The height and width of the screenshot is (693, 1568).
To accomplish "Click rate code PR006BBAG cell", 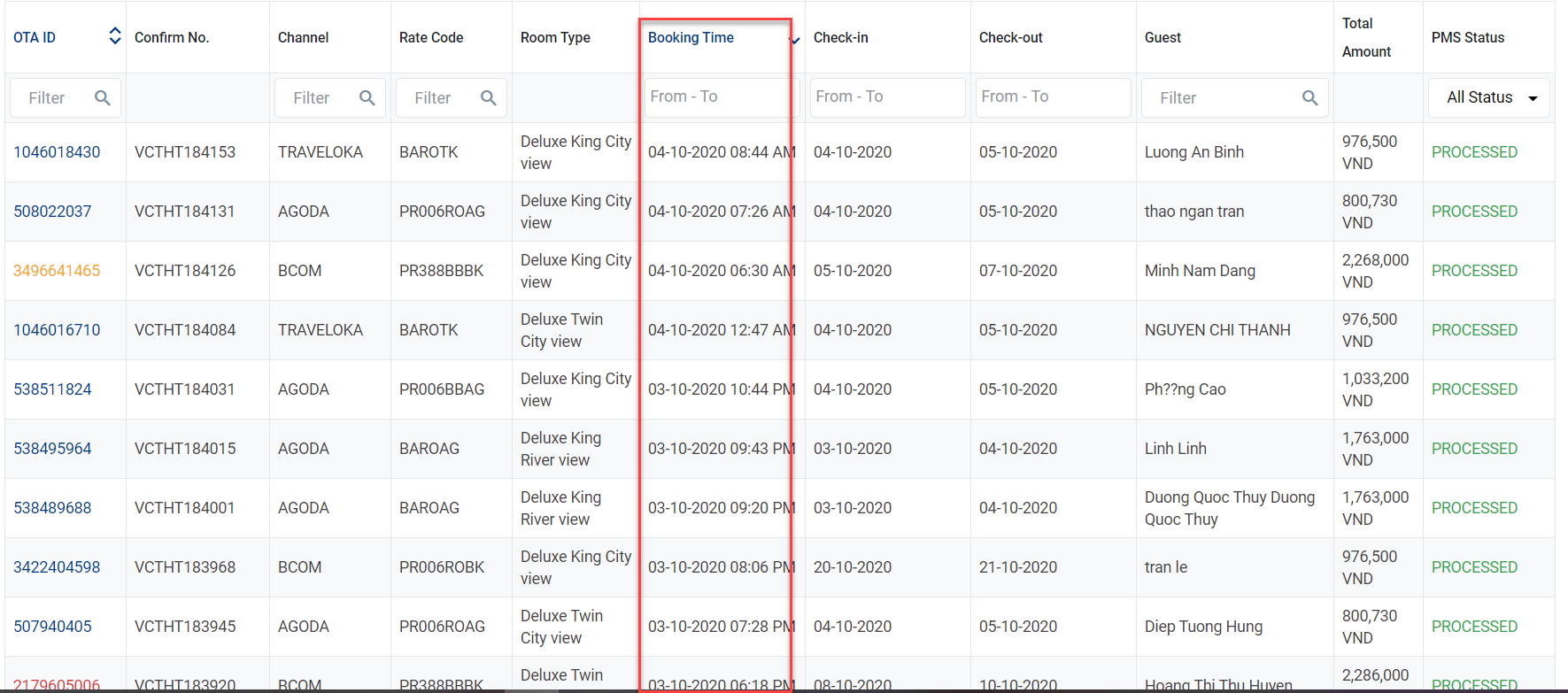I will point(442,389).
